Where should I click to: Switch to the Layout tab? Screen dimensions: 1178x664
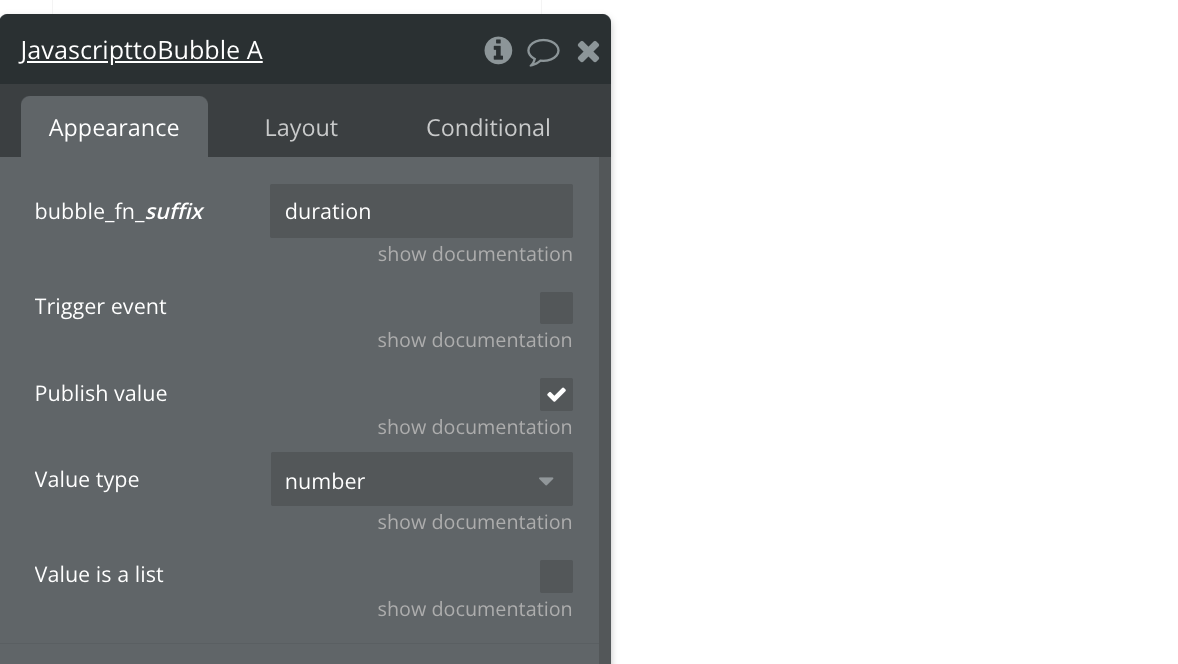301,128
